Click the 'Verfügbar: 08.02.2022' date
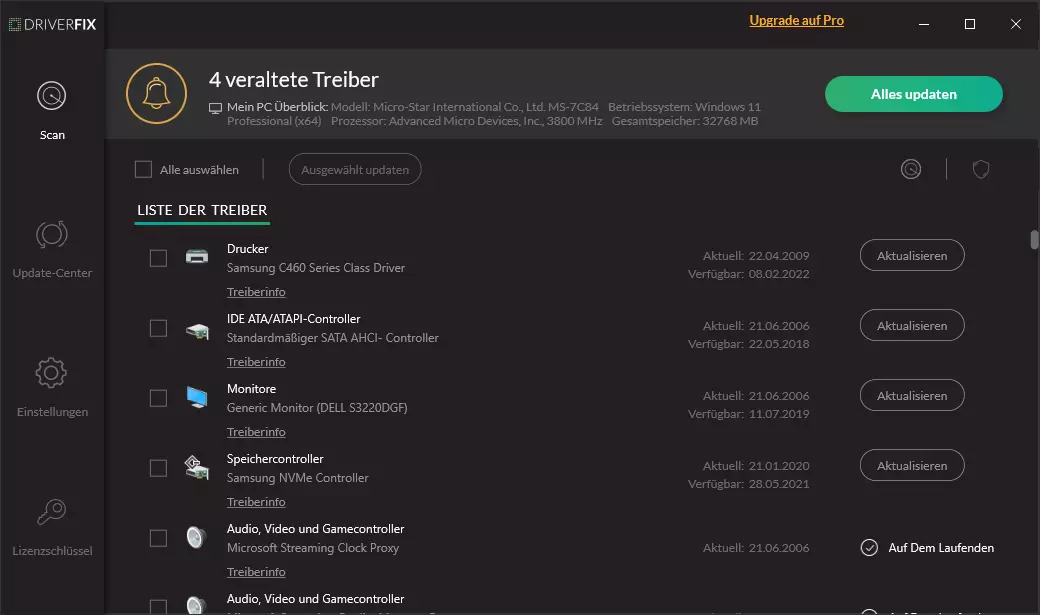This screenshot has width=1040, height=615. click(x=748, y=274)
